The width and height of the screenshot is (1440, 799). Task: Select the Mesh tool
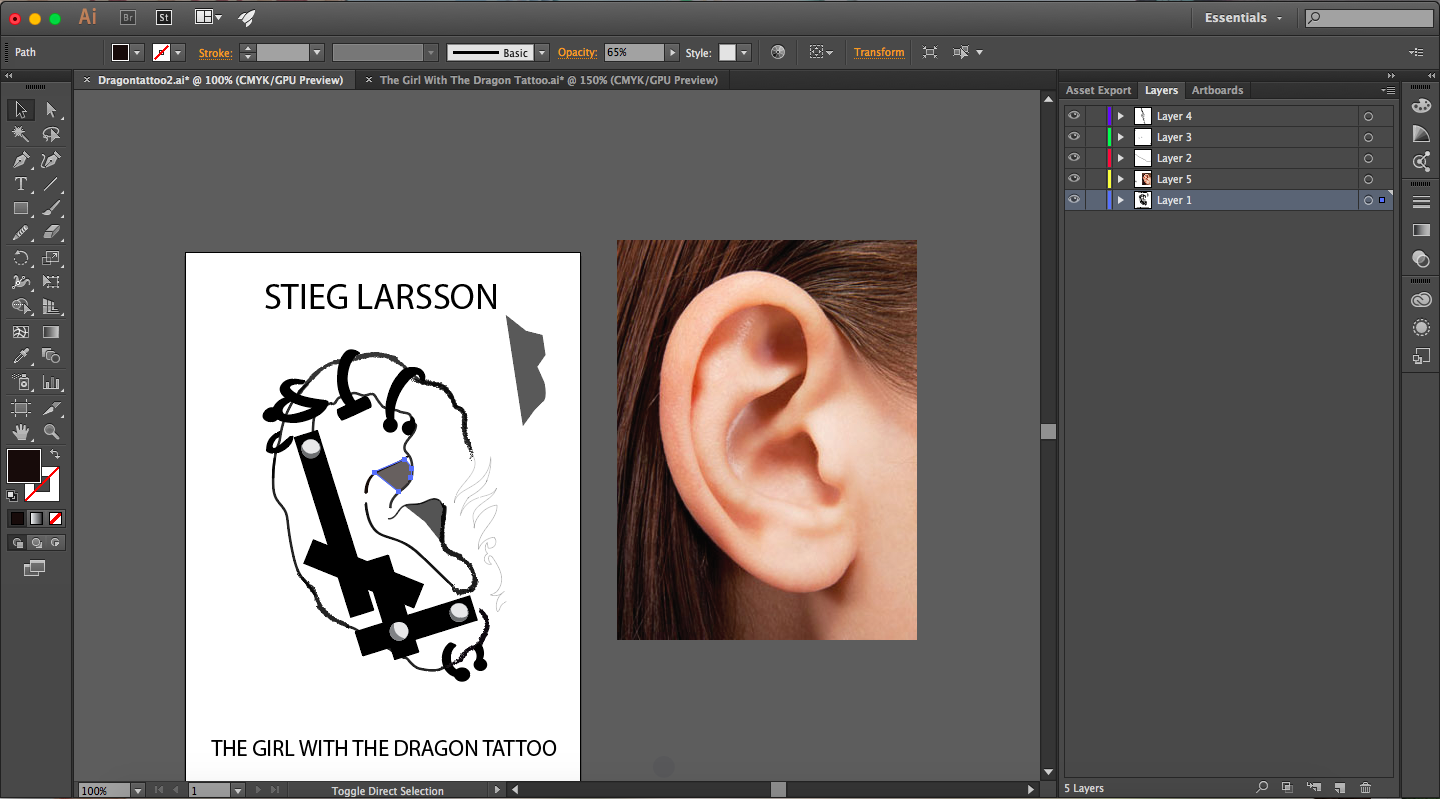[21, 332]
